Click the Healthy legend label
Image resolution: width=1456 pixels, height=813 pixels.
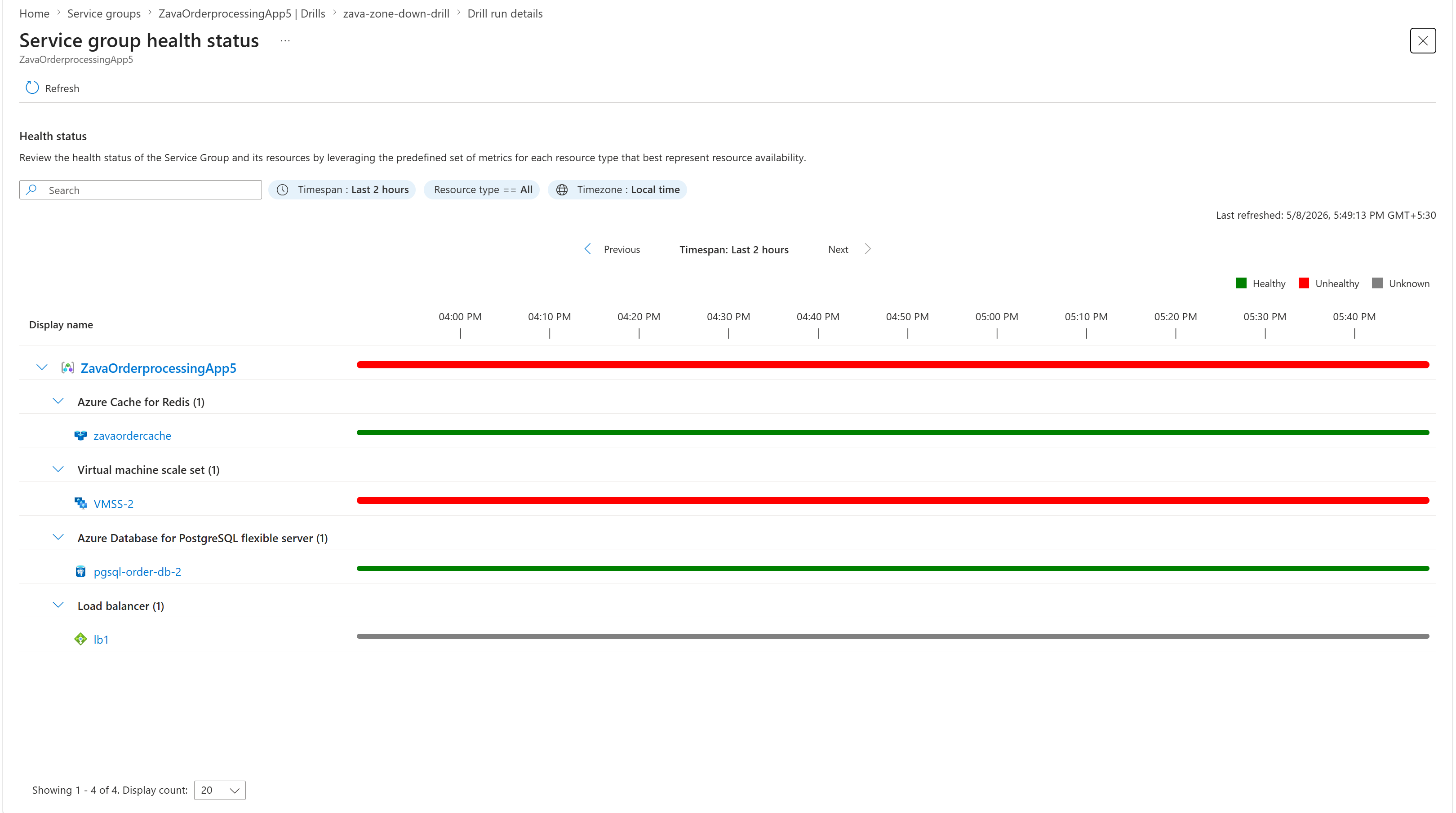pyautogui.click(x=1269, y=283)
